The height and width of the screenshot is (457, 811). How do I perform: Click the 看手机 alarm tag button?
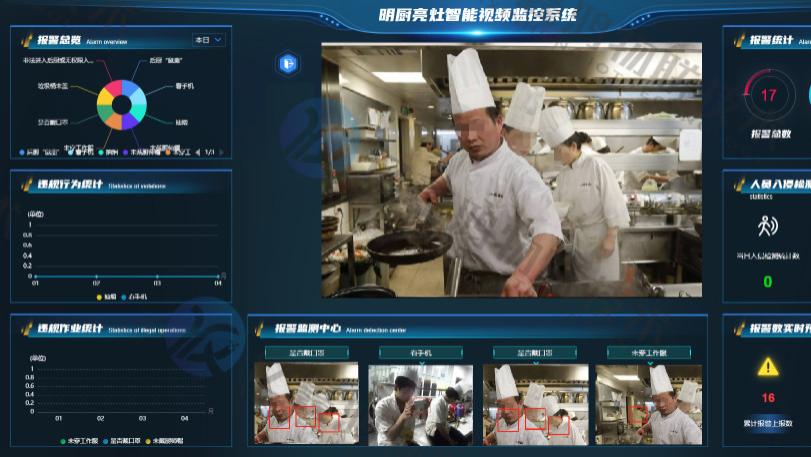(420, 353)
